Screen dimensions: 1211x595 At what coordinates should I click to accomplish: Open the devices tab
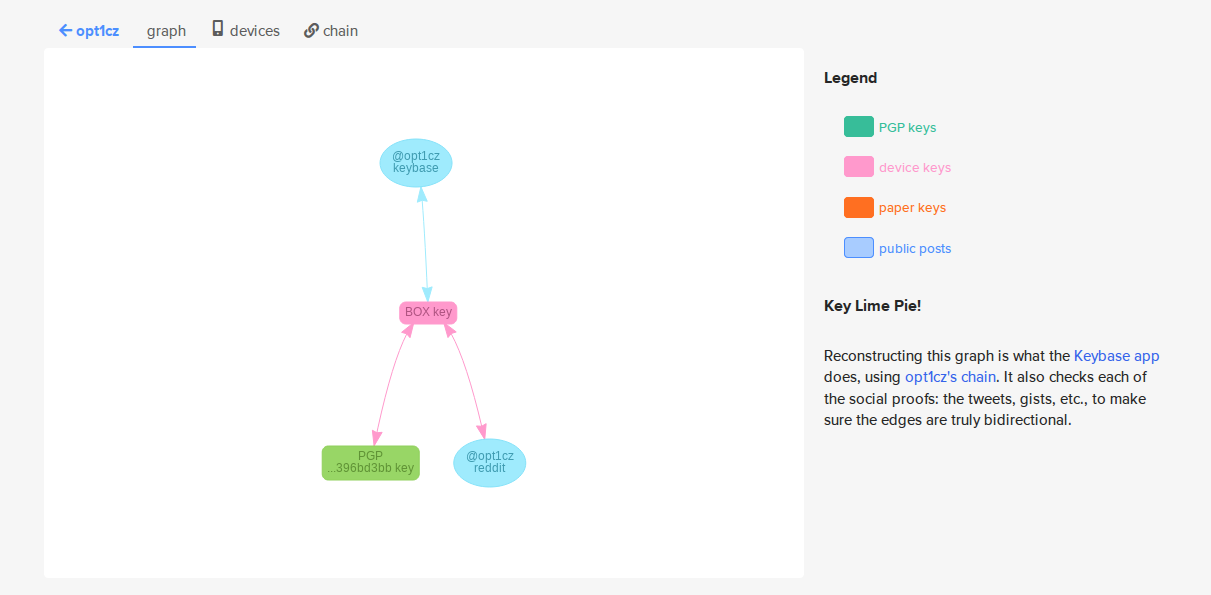(x=245, y=31)
